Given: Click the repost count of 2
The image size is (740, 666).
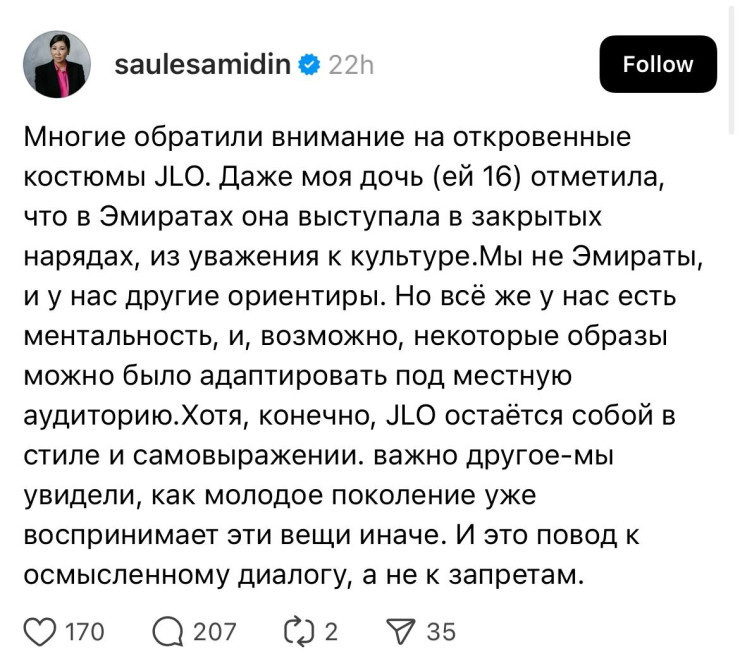Looking at the screenshot, I should [331, 631].
